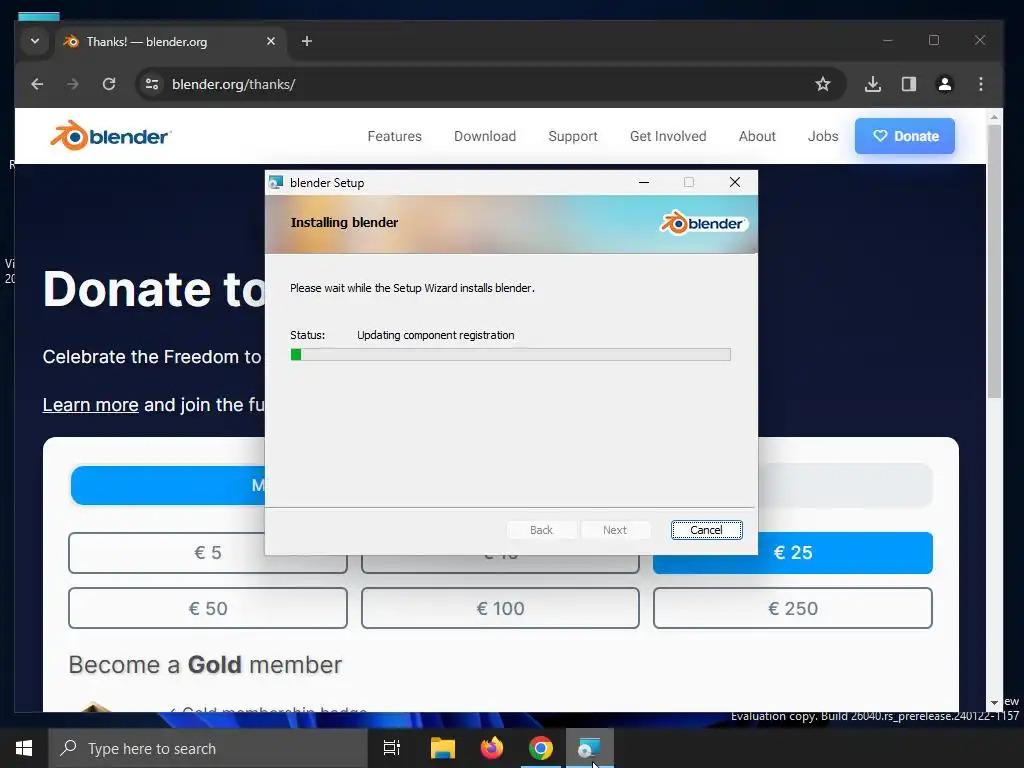Open Chrome three-dot menu
1024x768 pixels.
pos(981,84)
